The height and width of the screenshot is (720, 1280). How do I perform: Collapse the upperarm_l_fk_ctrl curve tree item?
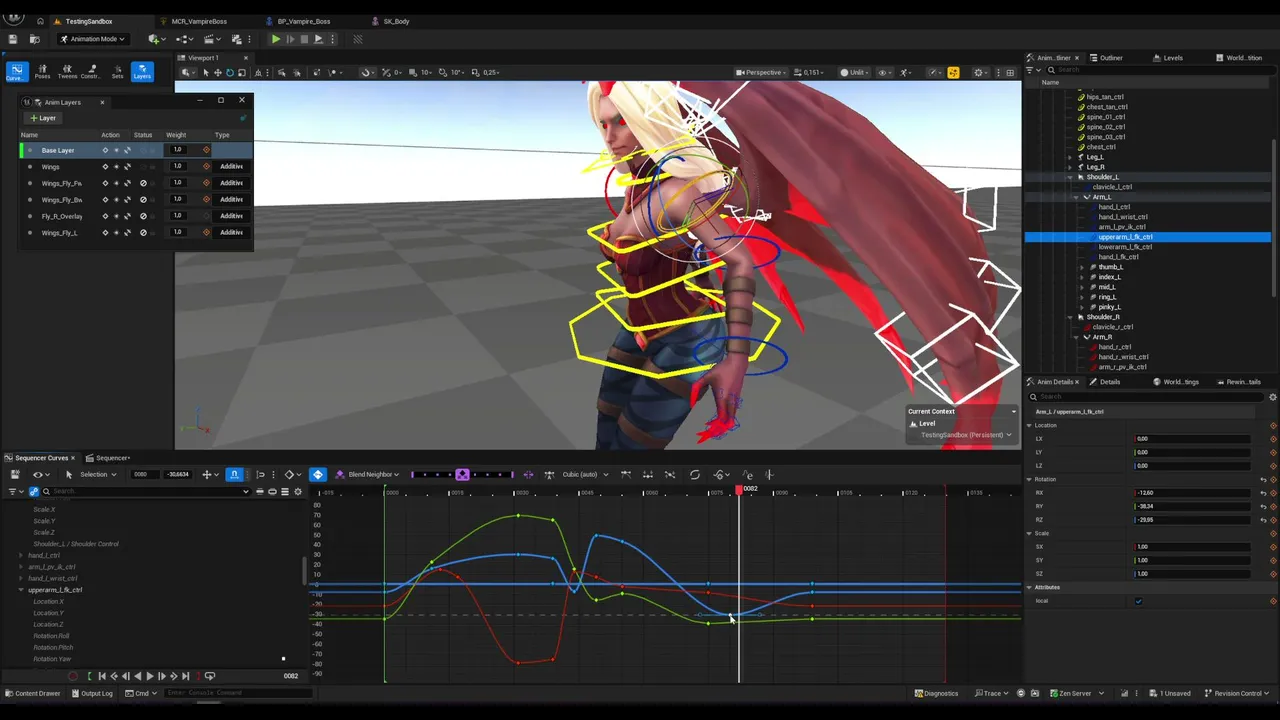point(21,590)
